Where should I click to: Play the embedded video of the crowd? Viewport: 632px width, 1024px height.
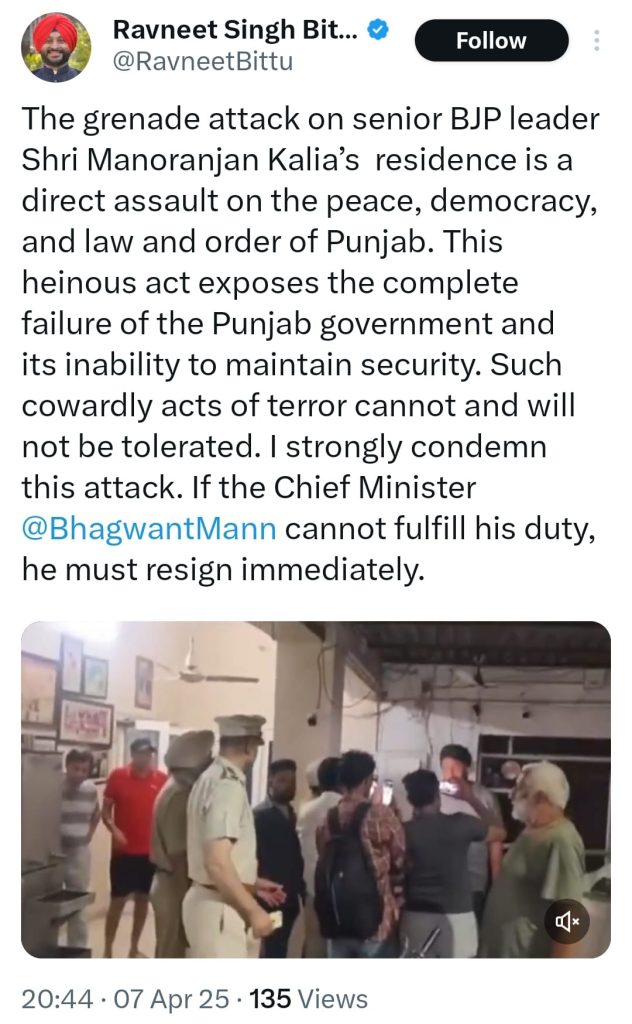(316, 789)
